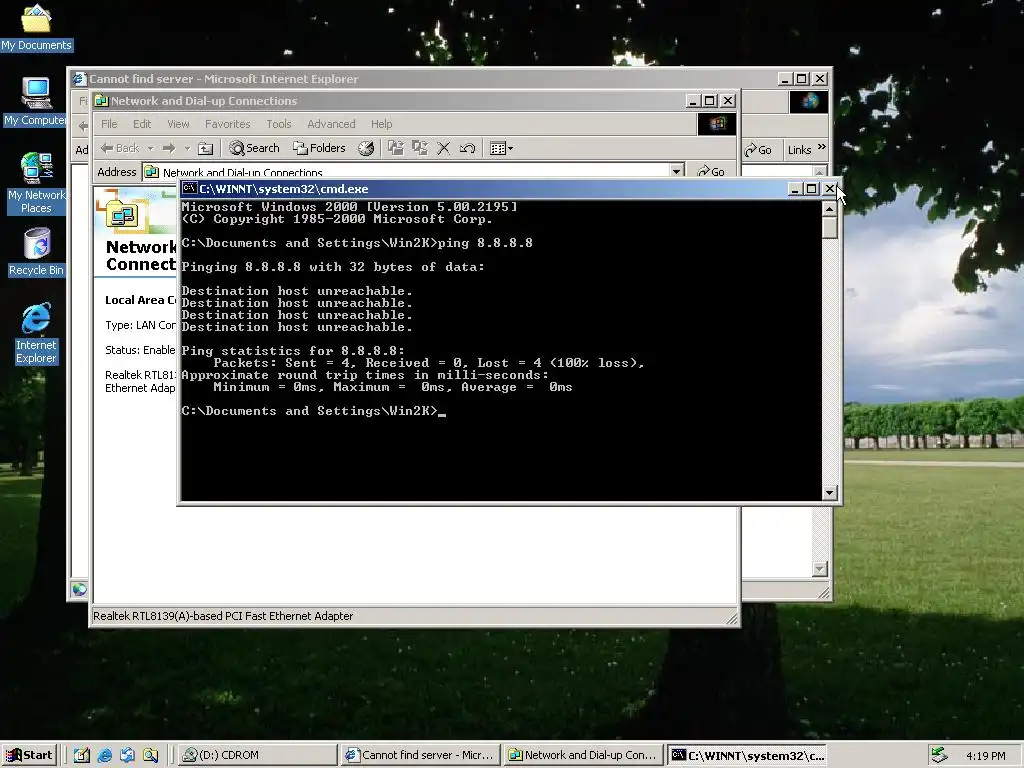
Task: Click the cmd.exe title bar system icon
Action: 189,189
